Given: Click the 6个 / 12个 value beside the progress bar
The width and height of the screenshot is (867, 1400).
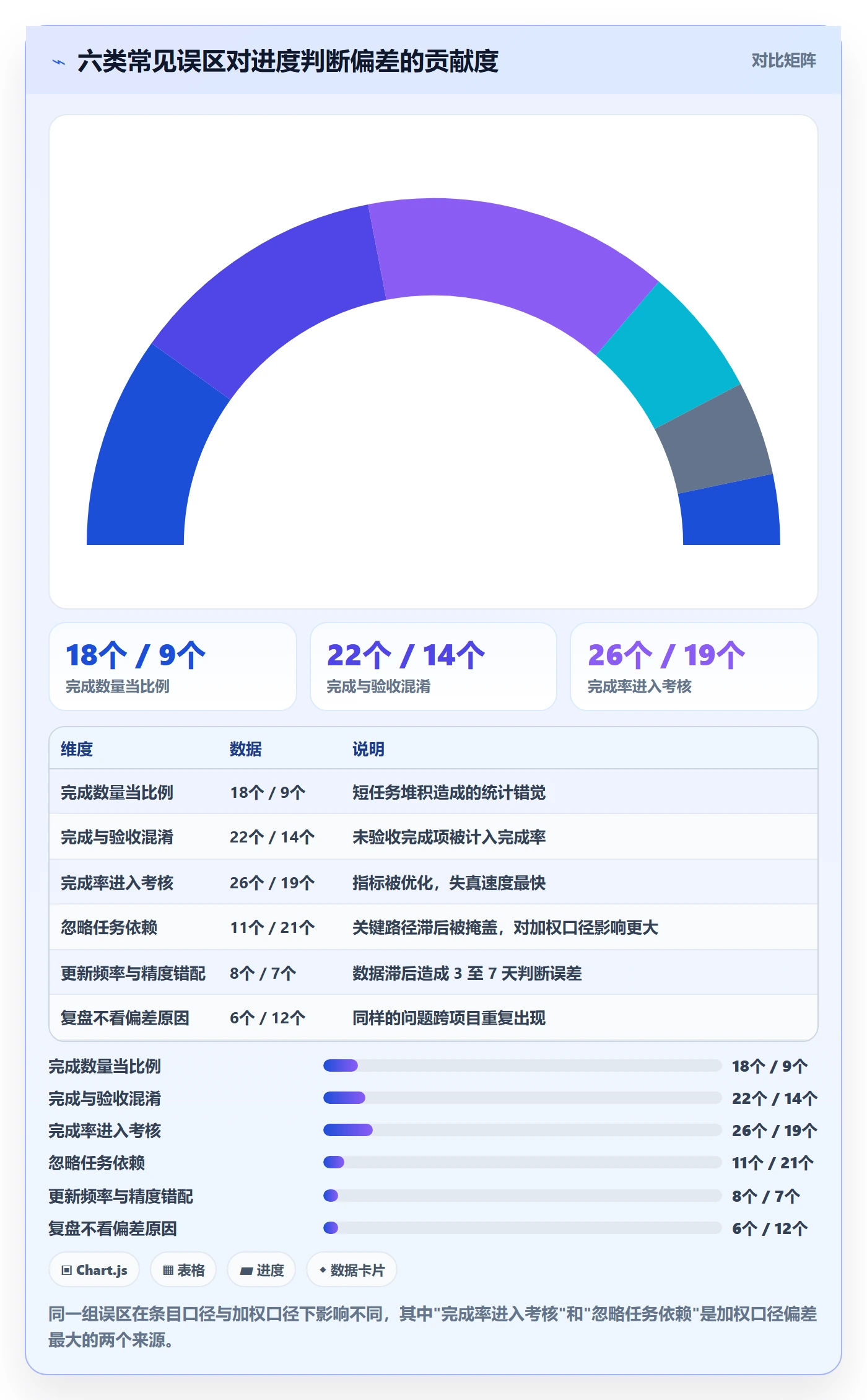Looking at the screenshot, I should (x=770, y=1228).
